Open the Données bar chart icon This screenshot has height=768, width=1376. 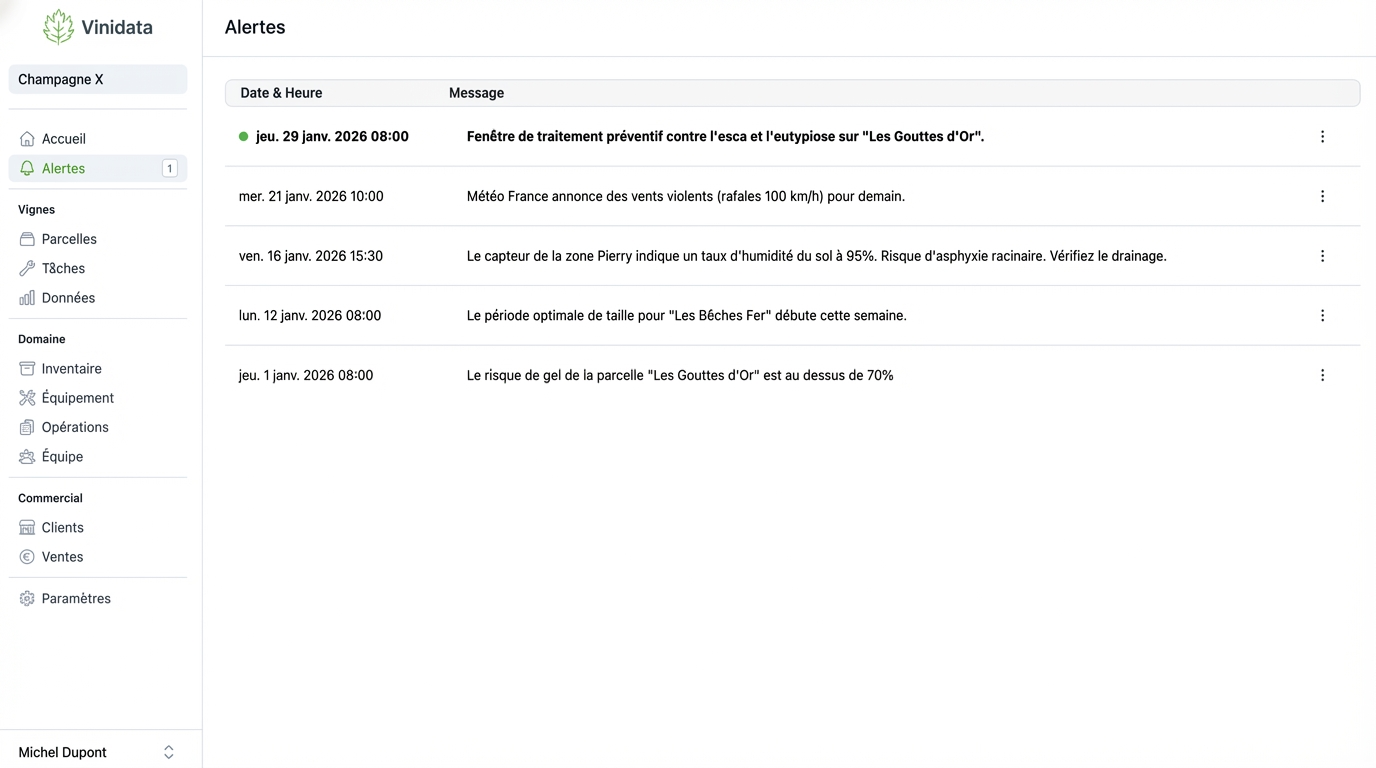pos(26,297)
